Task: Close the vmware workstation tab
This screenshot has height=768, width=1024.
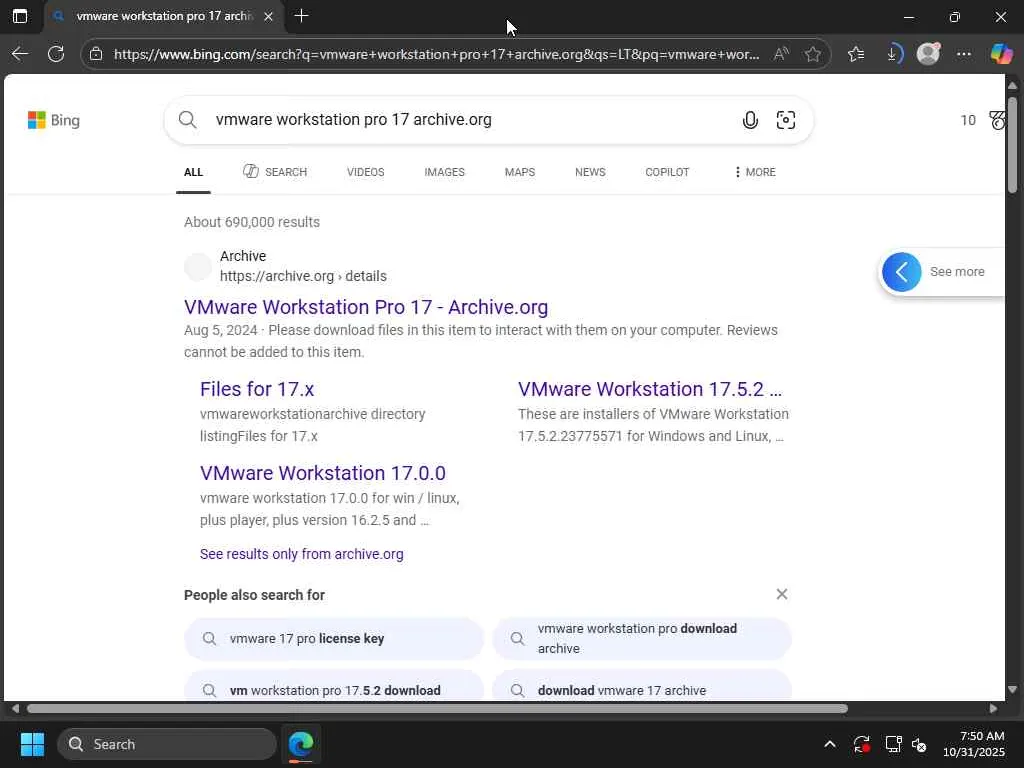Action: [x=268, y=17]
